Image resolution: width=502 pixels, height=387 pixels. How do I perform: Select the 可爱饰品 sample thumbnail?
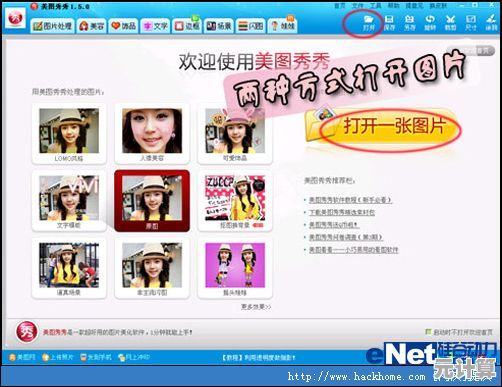(x=235, y=134)
